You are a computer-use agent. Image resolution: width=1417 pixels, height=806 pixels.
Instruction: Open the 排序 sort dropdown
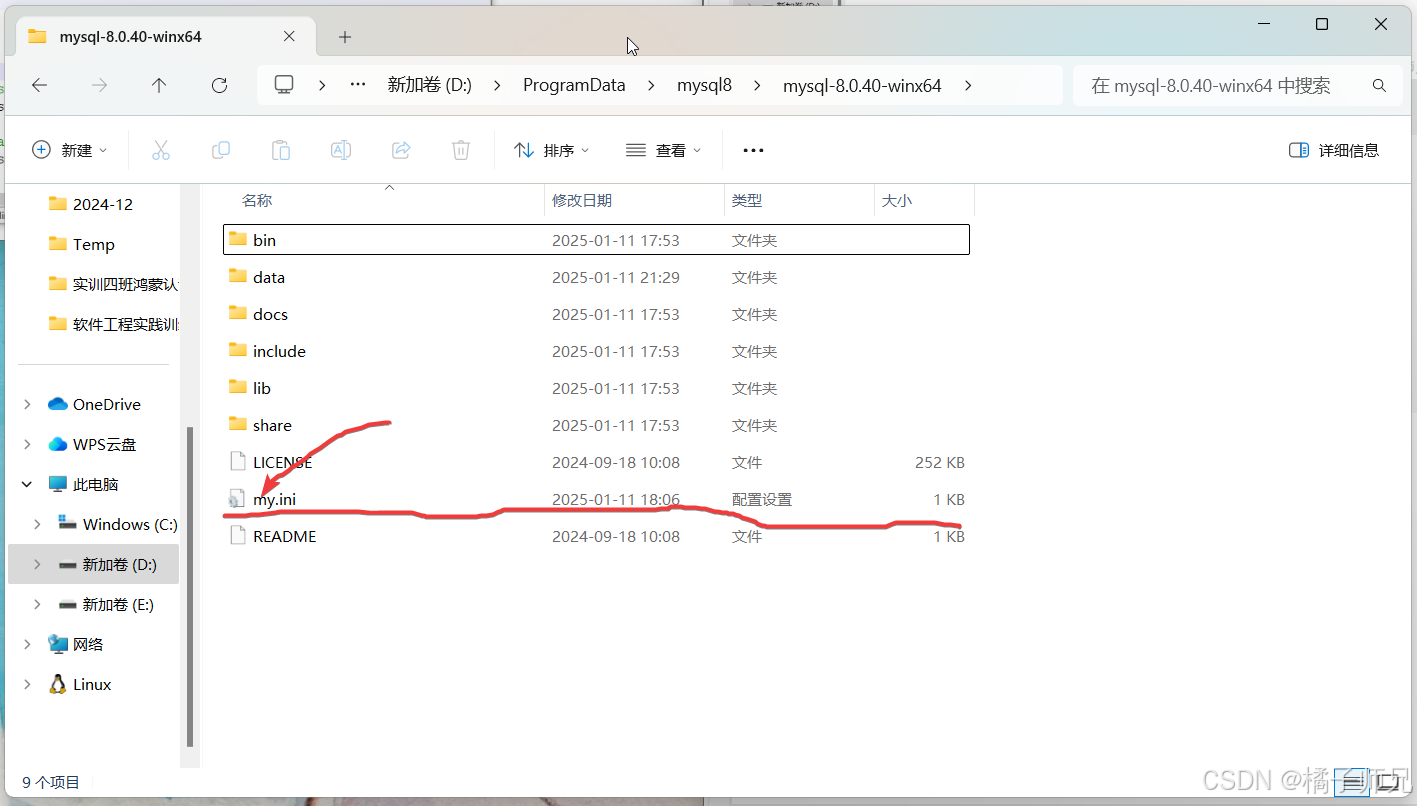[x=551, y=150]
